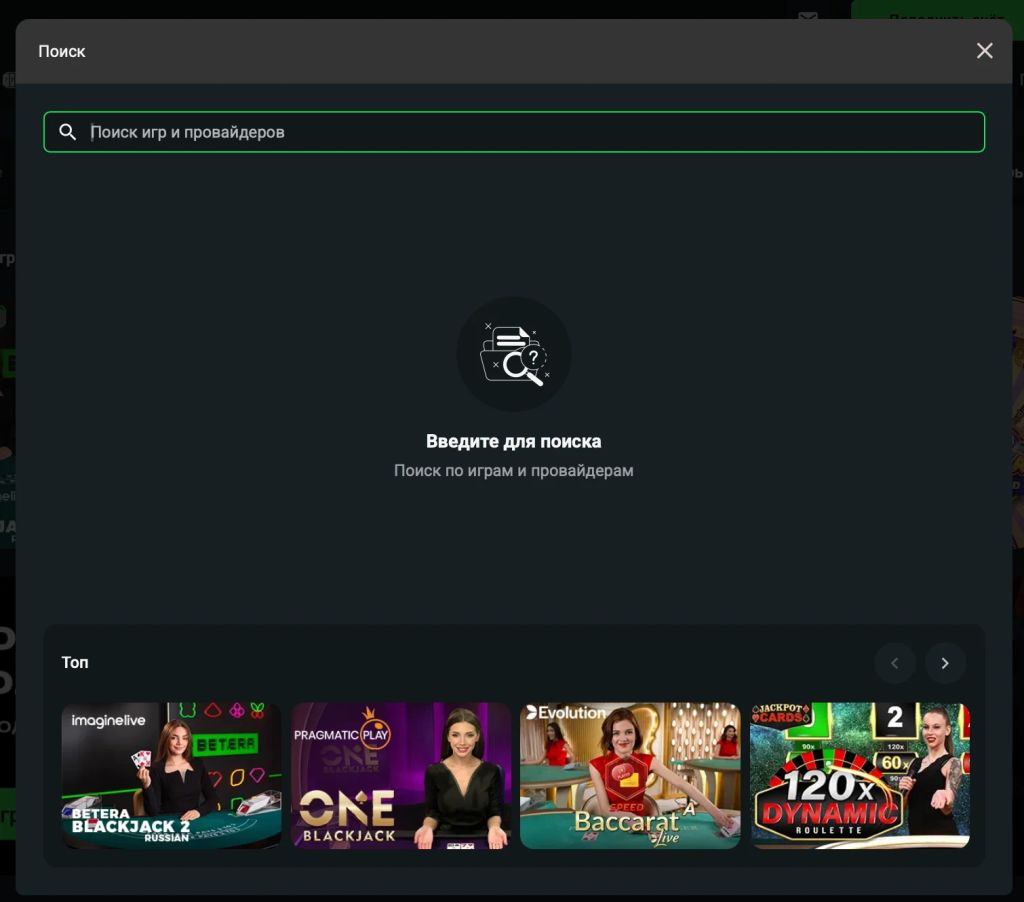Advance the Топ carousel with the right arrow
Image resolution: width=1024 pixels, height=902 pixels.
click(x=945, y=662)
